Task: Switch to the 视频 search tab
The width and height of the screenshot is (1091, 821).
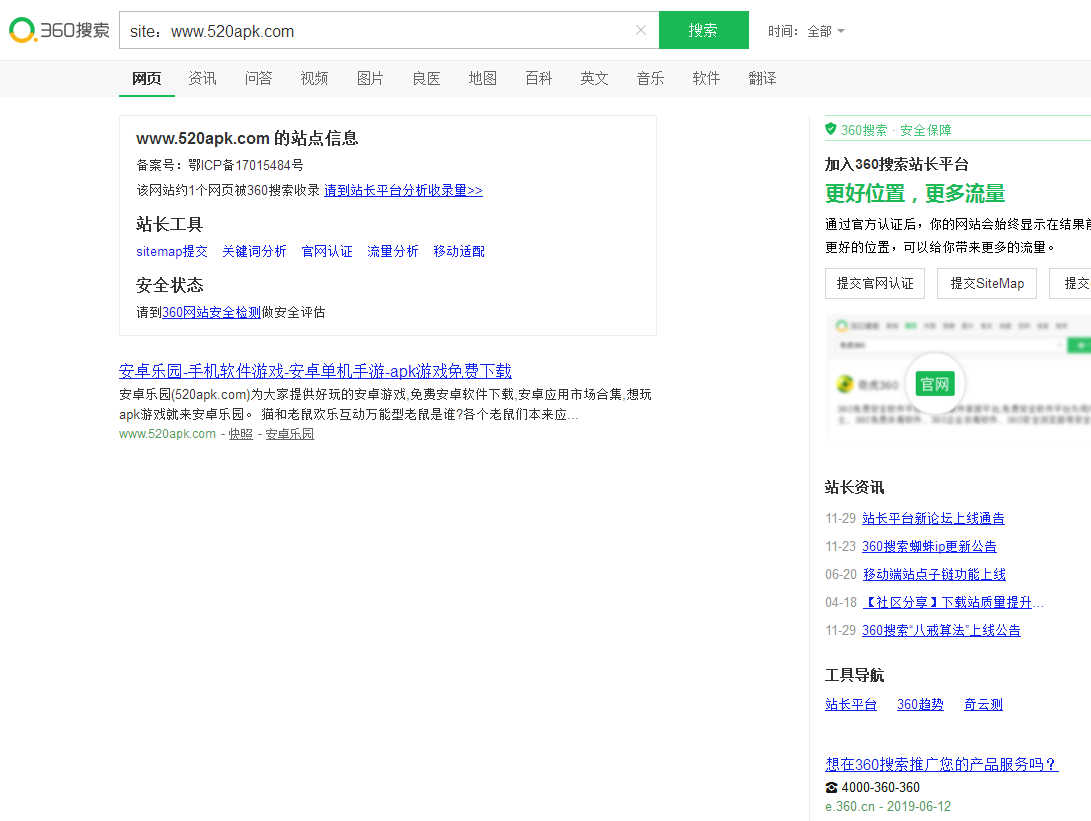Action: 314,78
